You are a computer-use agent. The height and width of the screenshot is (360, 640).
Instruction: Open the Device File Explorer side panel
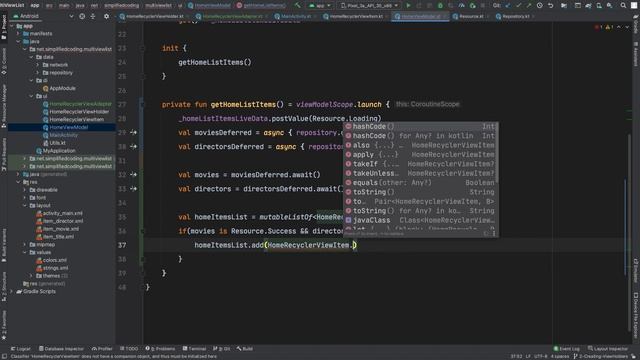636,315
